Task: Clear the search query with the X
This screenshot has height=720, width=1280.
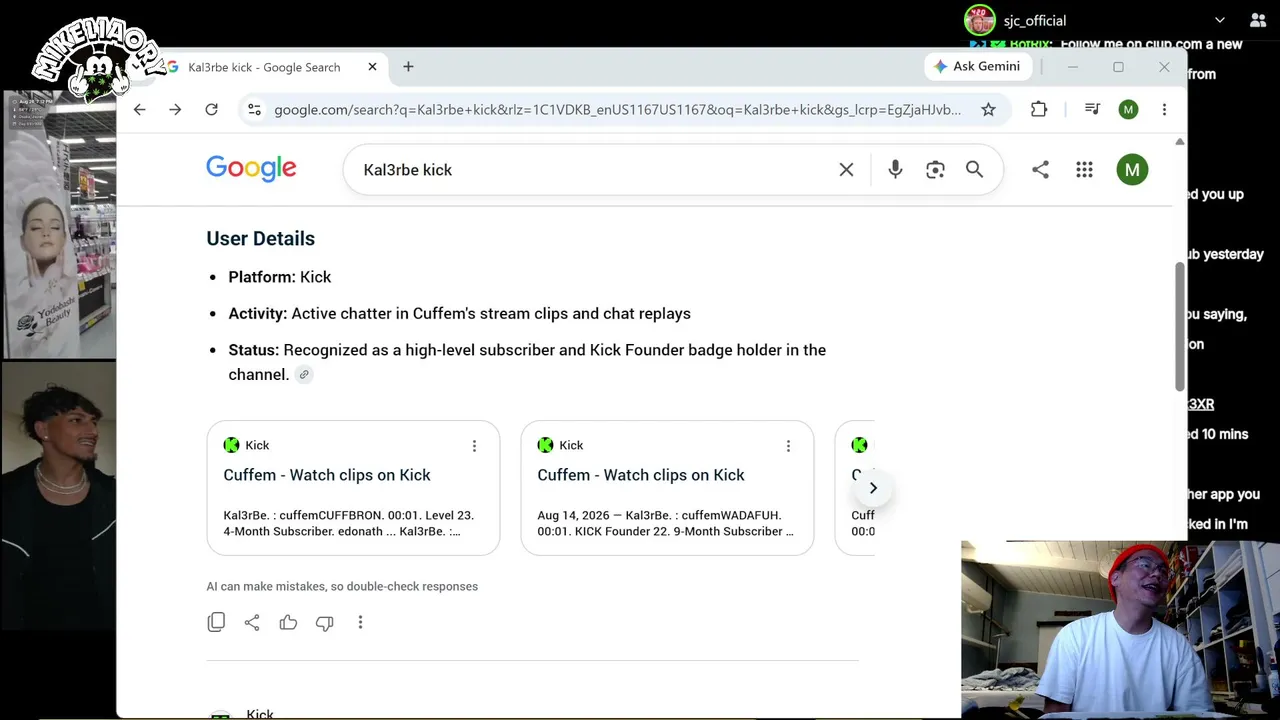Action: tap(846, 170)
